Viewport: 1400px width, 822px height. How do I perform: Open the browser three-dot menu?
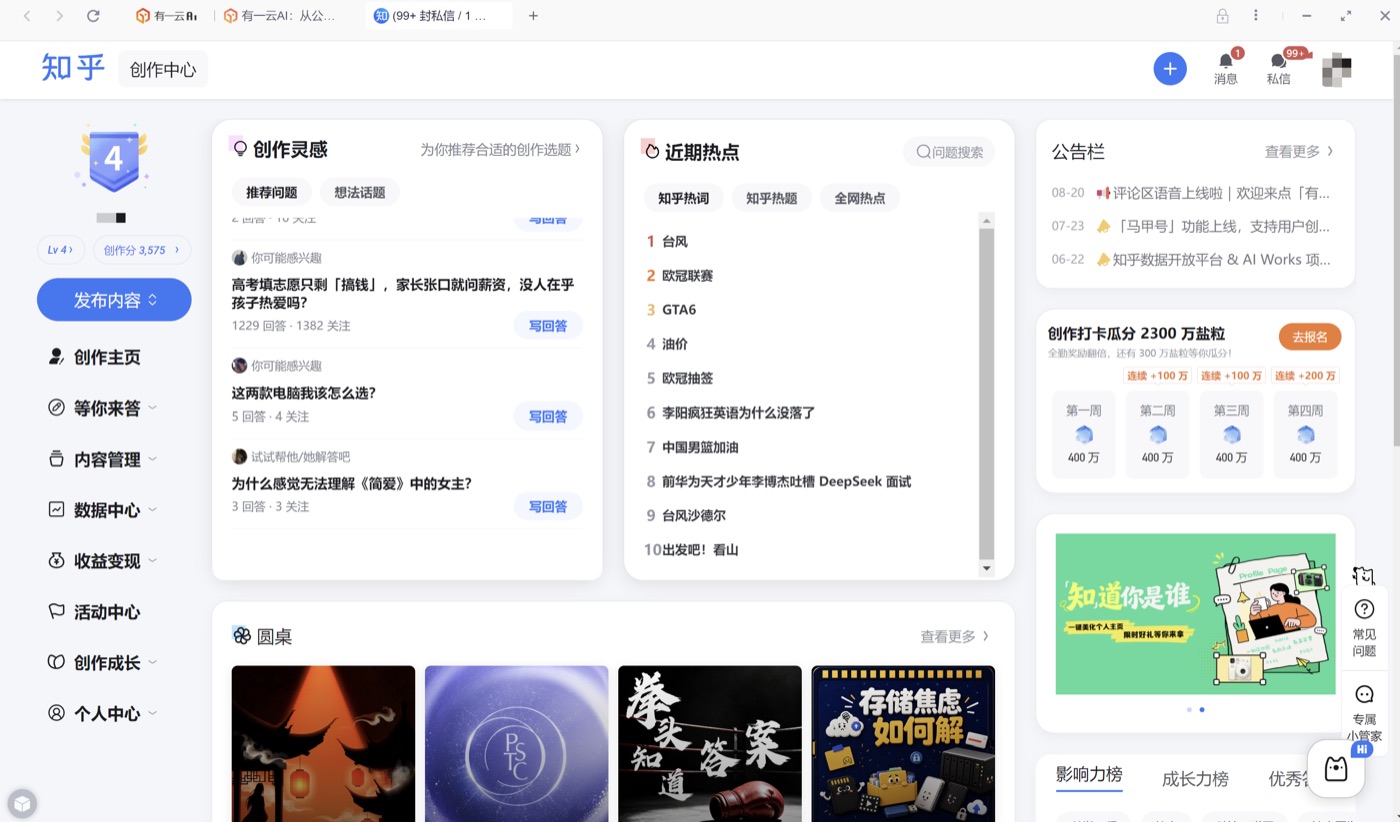[1256, 16]
